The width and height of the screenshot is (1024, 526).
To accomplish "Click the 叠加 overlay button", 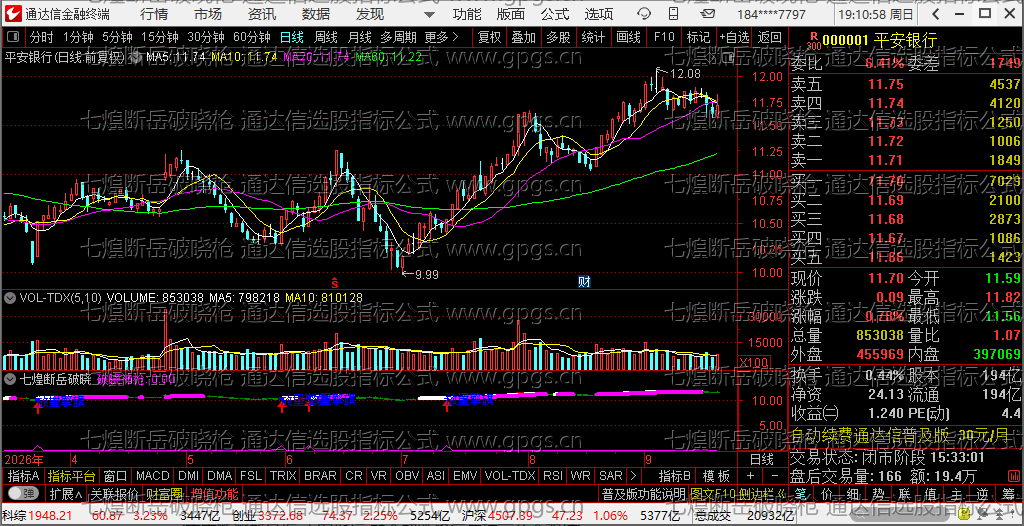I will (524, 37).
